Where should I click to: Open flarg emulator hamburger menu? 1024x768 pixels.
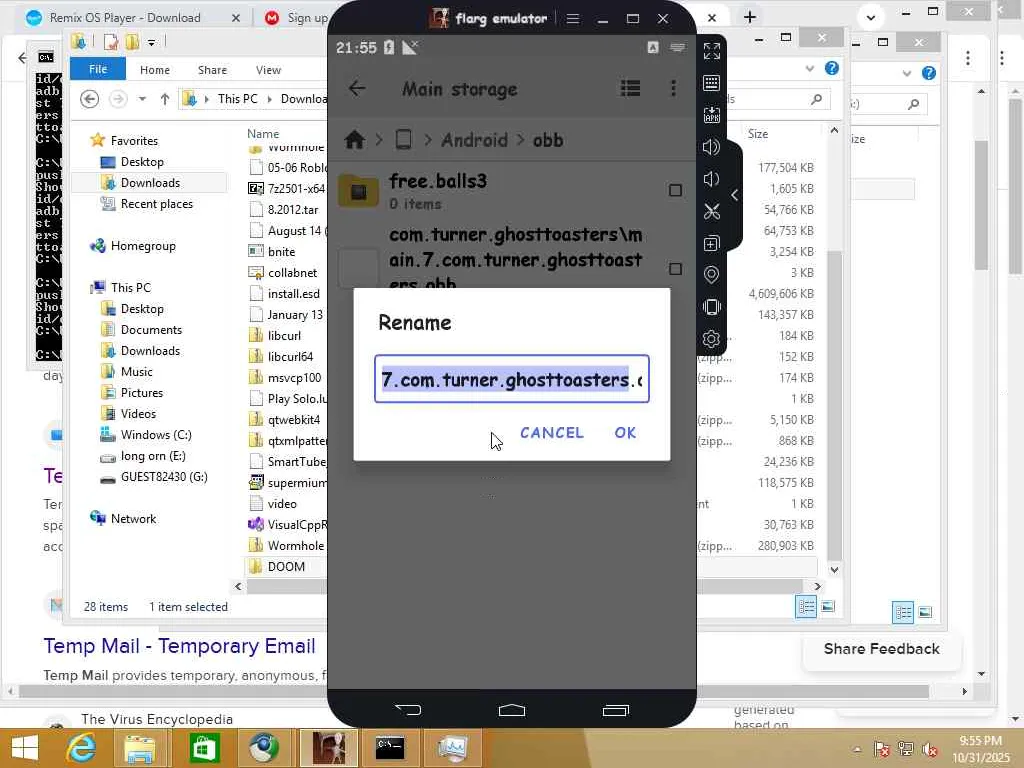[573, 18]
